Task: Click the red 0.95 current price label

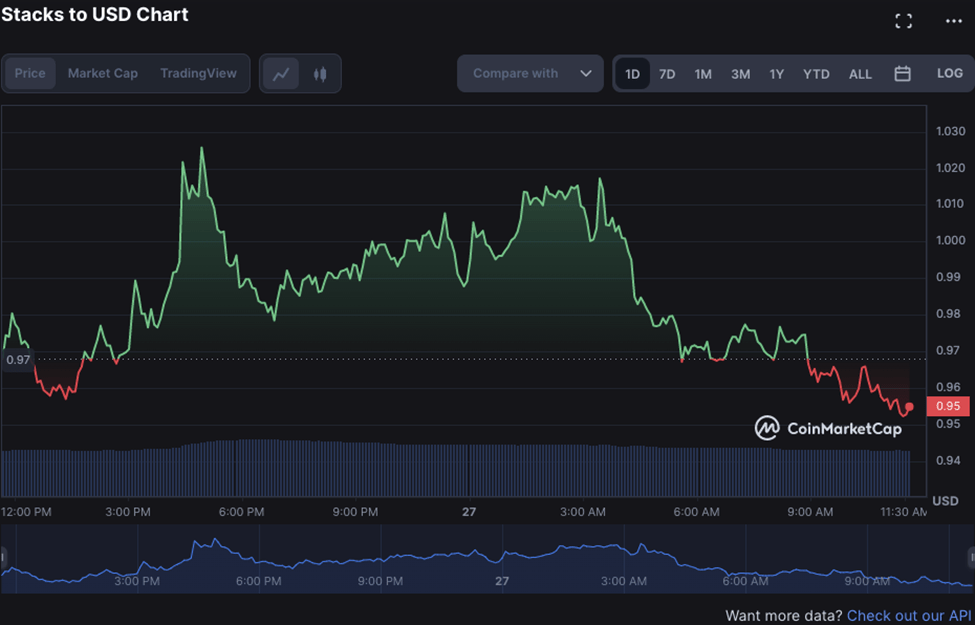Action: coord(948,406)
